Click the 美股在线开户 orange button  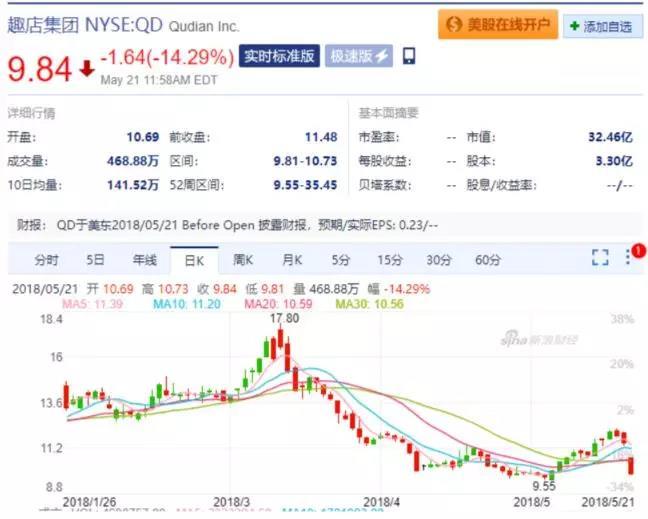(x=498, y=25)
